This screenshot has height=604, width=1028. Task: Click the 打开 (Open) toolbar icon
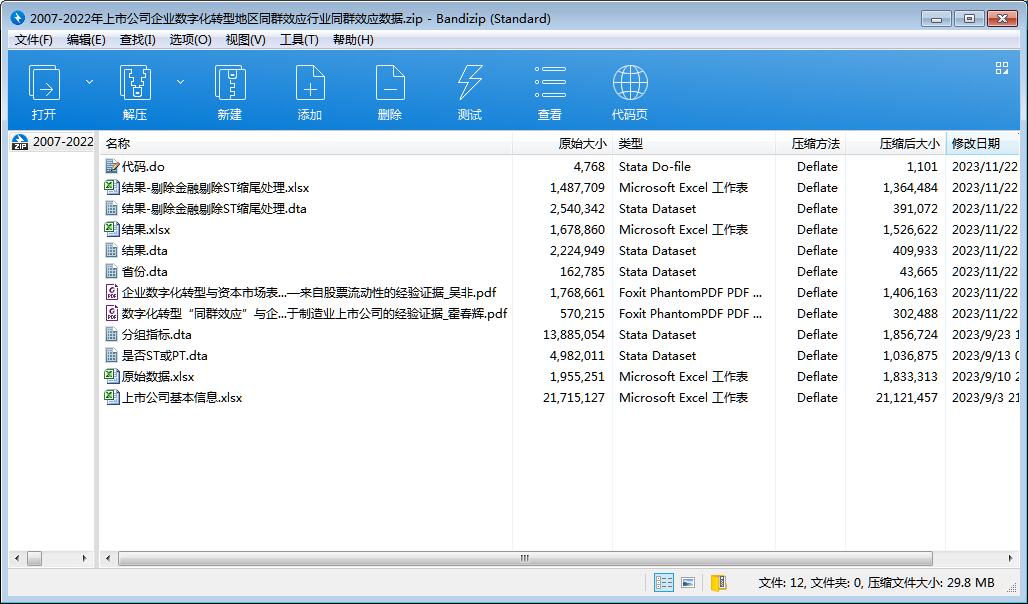click(x=44, y=83)
